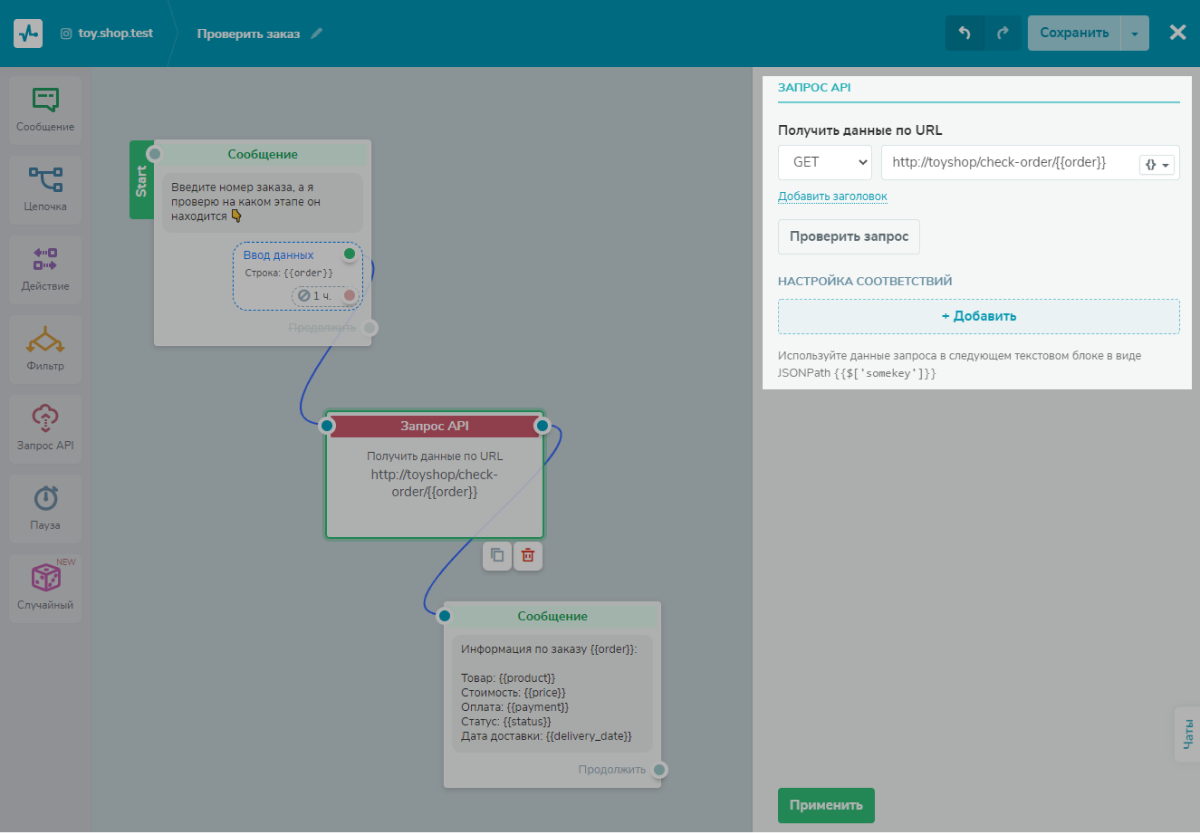Image resolution: width=1200 pixels, height=833 pixels.
Task: Pick the Запрос API block from the palette
Action: click(45, 428)
